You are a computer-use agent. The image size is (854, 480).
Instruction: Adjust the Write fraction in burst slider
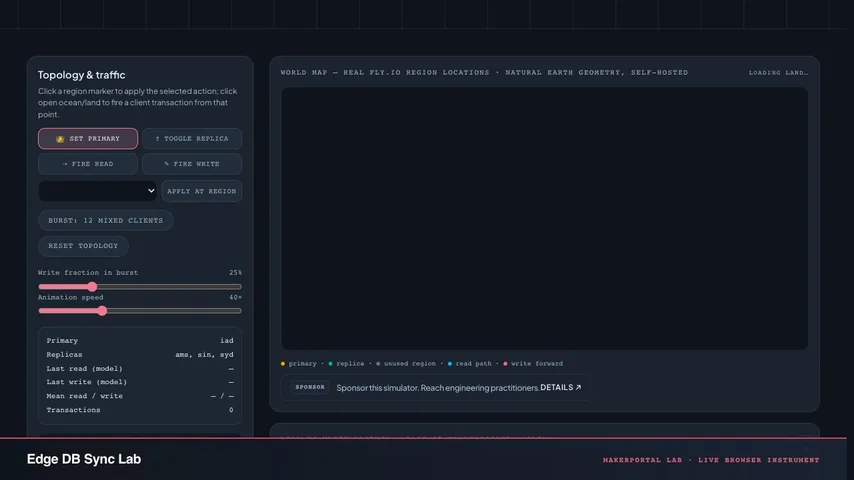point(140,286)
